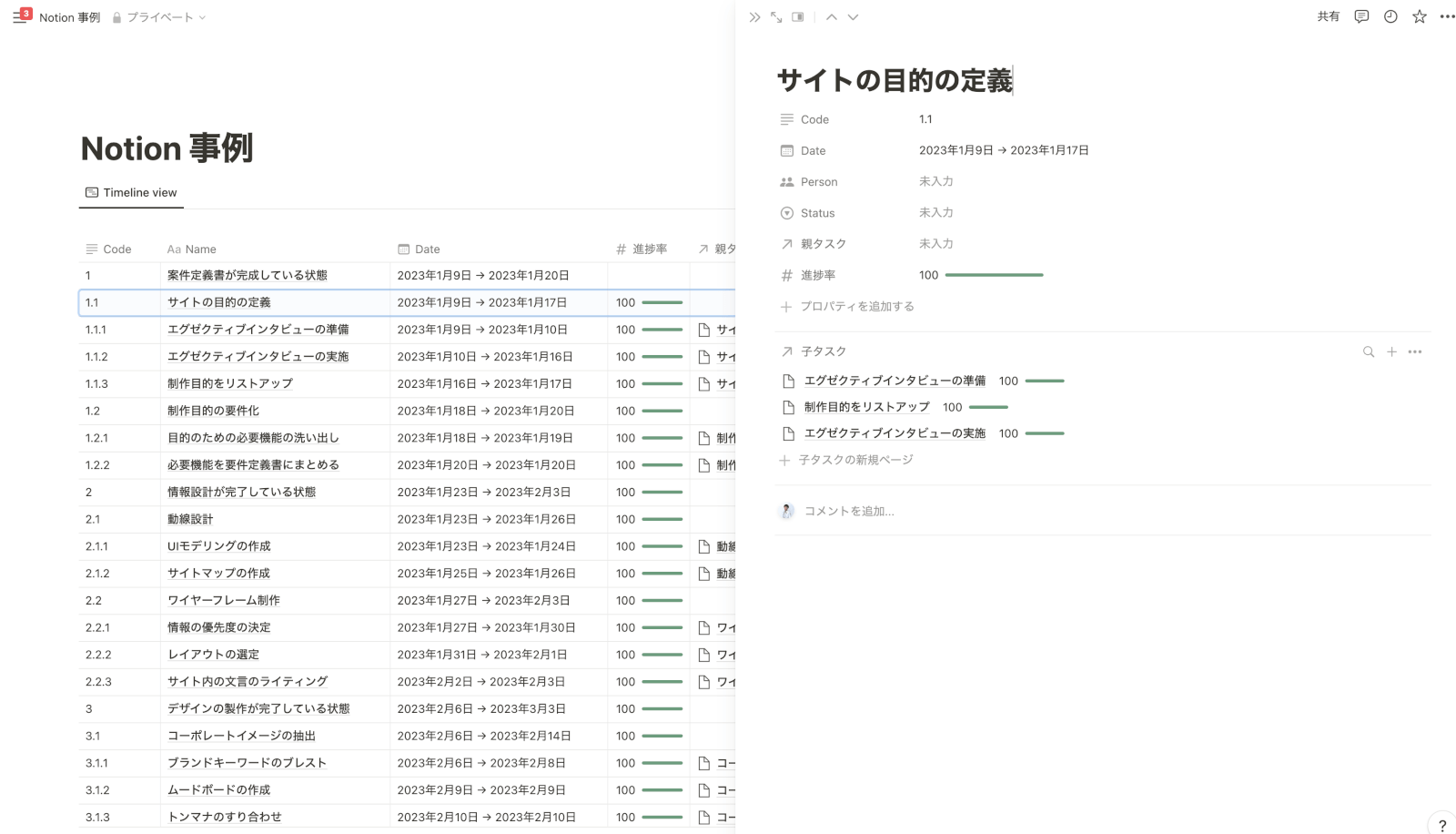This screenshot has width=1456, height=834.
Task: Click the 必要機能を要件定義書にまとめる row name
Action: 253,464
